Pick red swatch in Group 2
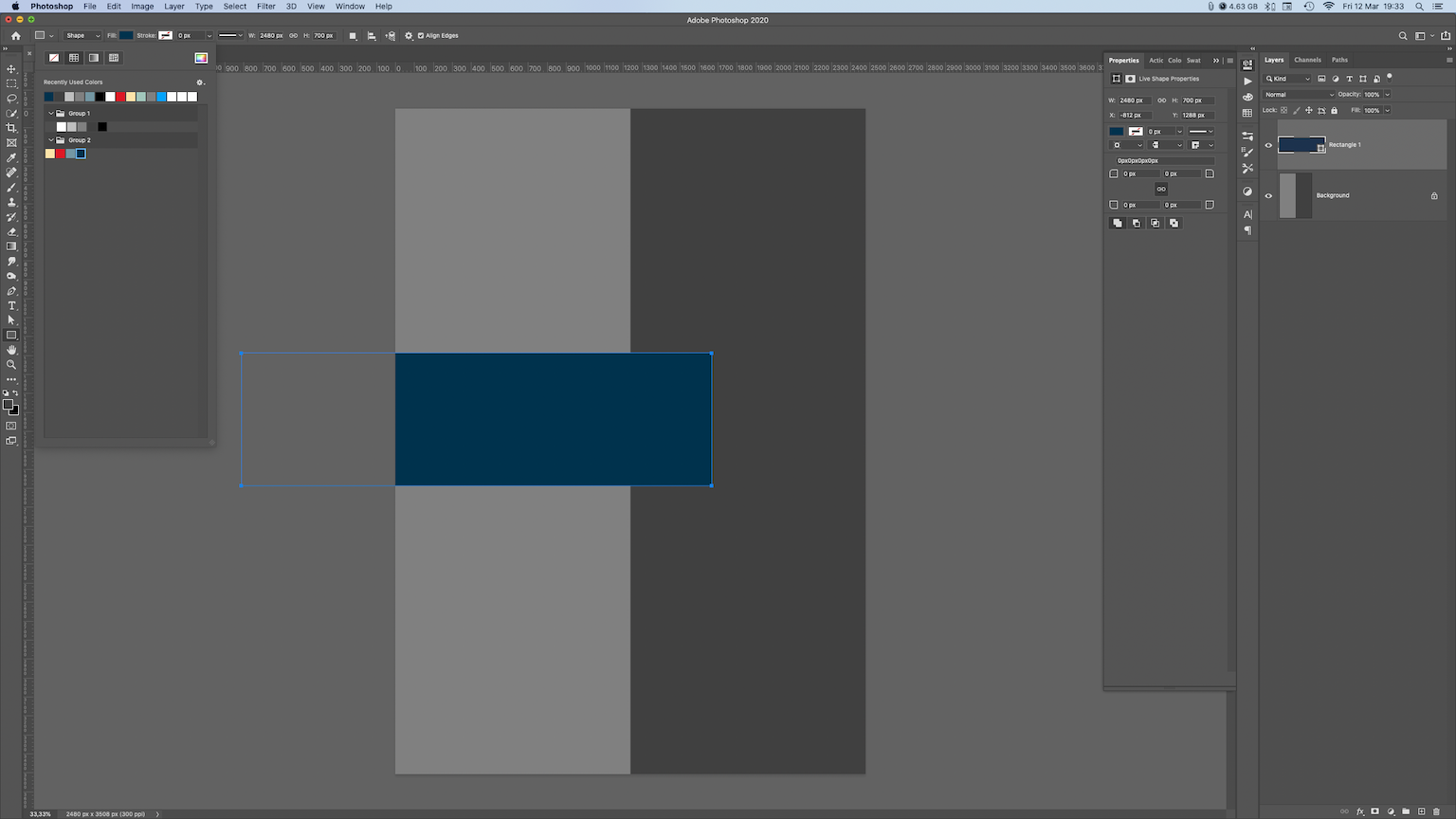The width and height of the screenshot is (1456, 819). [x=61, y=154]
